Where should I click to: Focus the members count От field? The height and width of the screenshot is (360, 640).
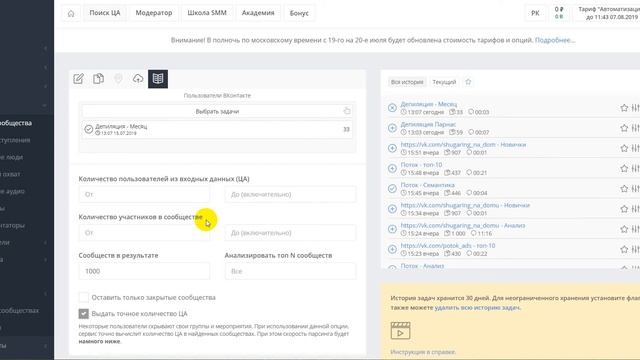144,233
